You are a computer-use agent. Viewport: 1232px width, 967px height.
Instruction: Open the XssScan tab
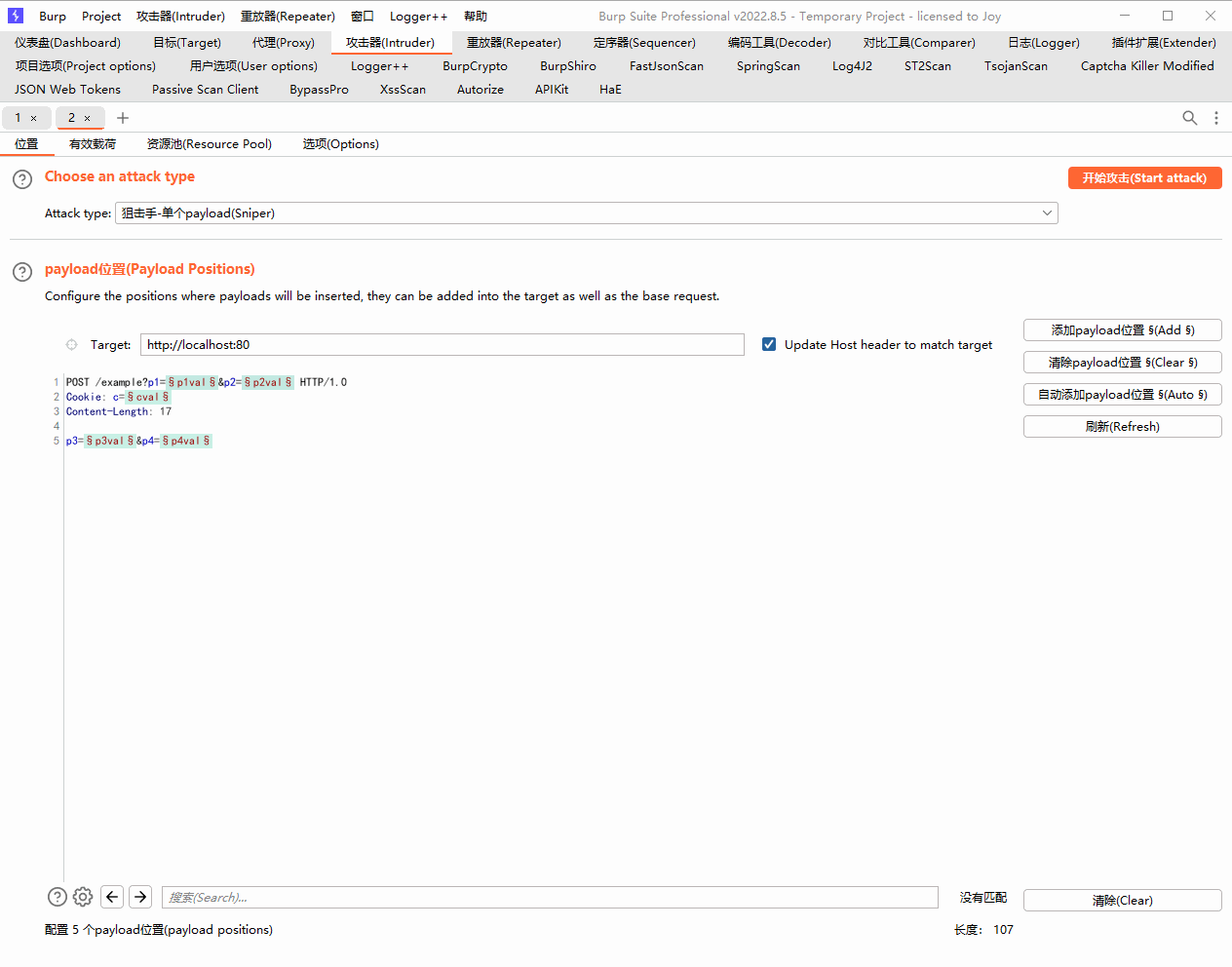(403, 90)
